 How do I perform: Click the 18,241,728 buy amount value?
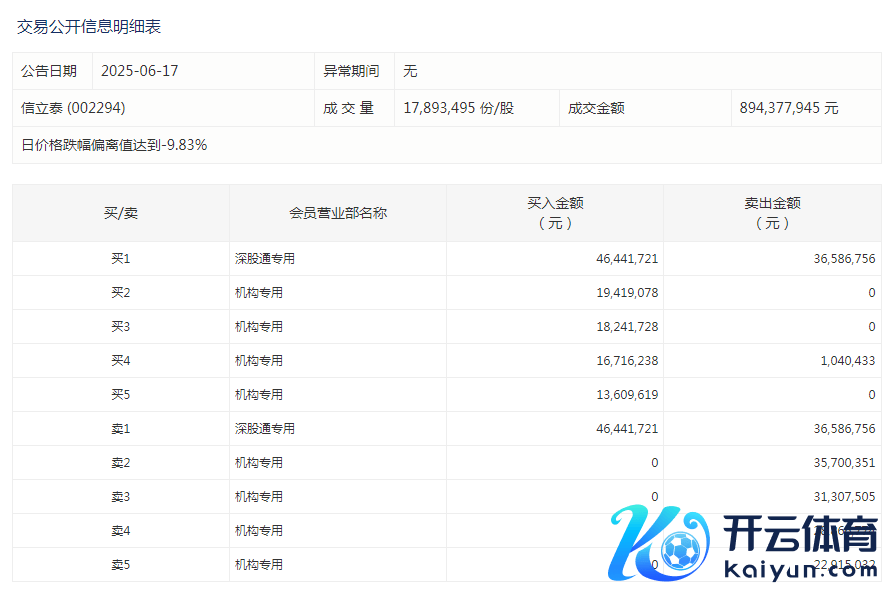(x=627, y=327)
